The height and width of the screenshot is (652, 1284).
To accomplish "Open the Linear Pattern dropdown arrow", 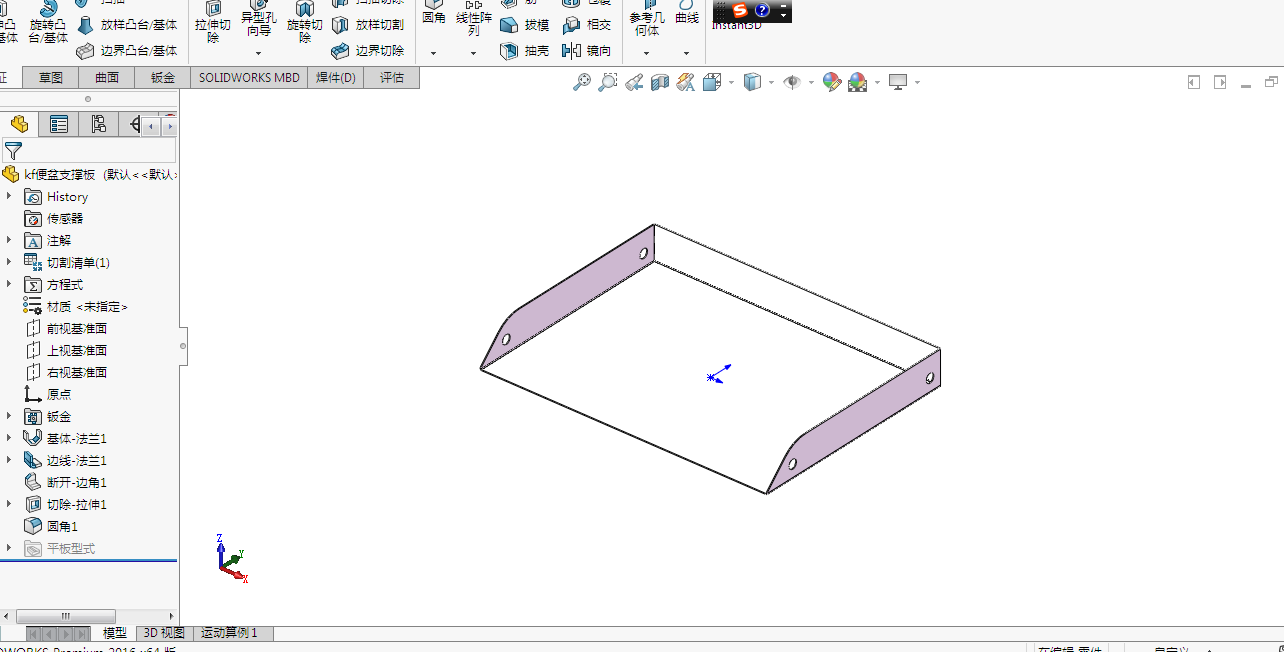I will coord(473,53).
